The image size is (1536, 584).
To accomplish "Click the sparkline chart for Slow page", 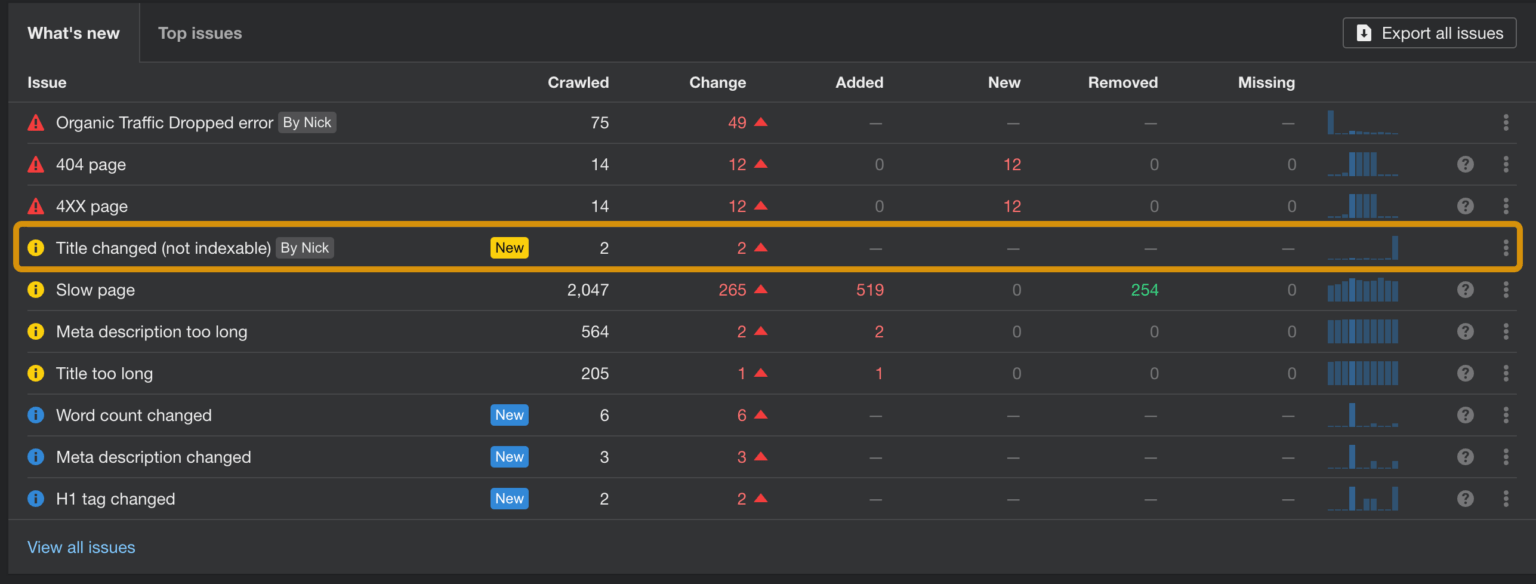I will click(1363, 289).
